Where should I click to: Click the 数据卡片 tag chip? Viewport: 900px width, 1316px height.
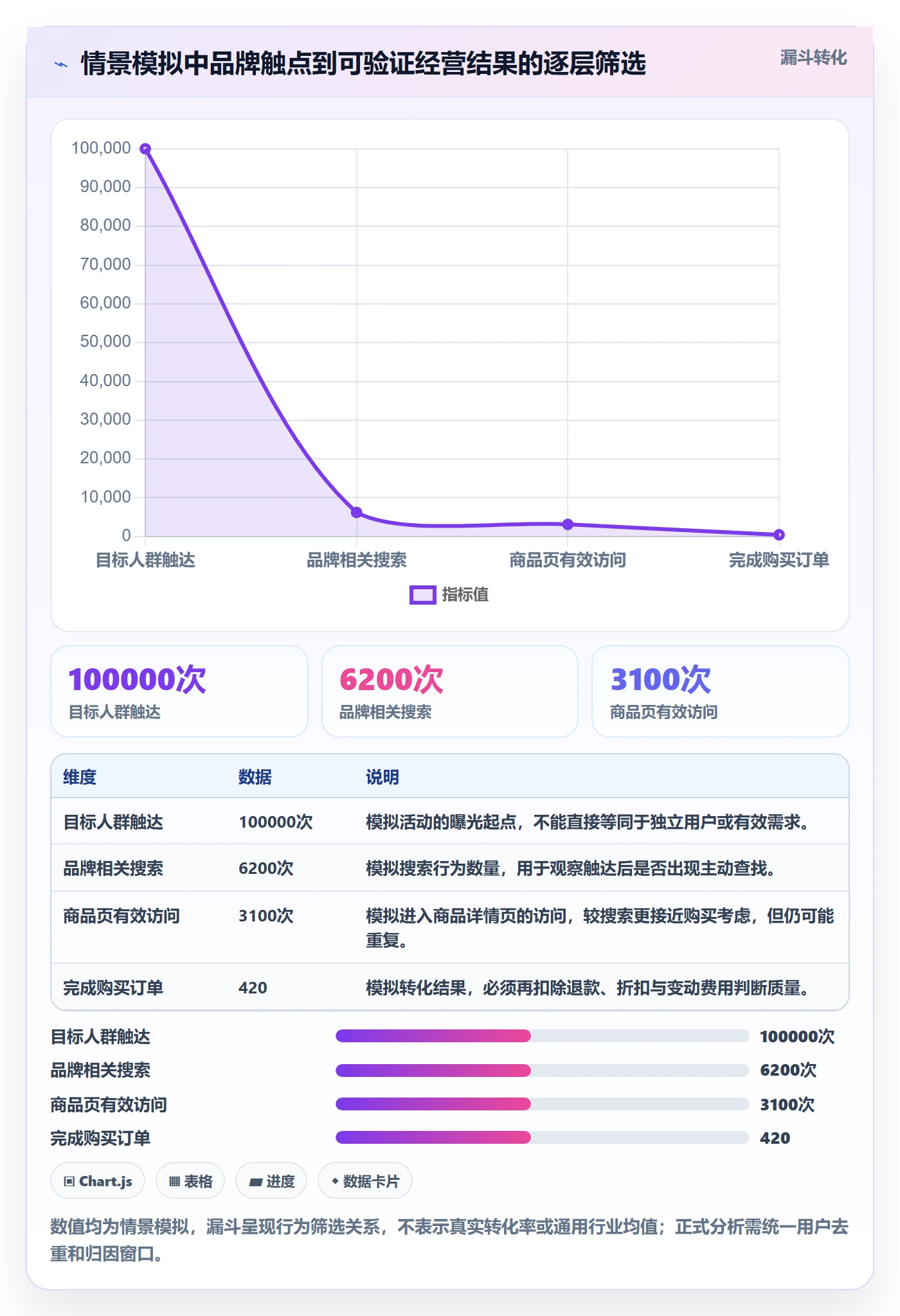(x=365, y=1181)
